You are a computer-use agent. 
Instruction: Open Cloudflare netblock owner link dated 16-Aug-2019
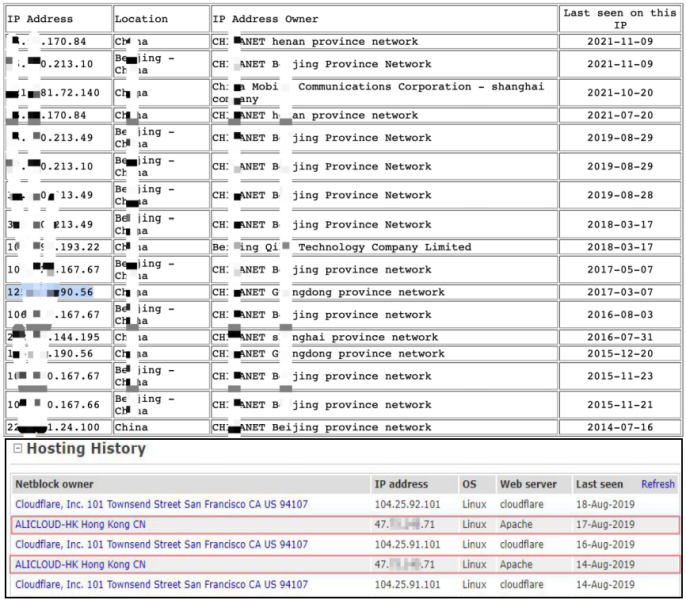[x=161, y=544]
